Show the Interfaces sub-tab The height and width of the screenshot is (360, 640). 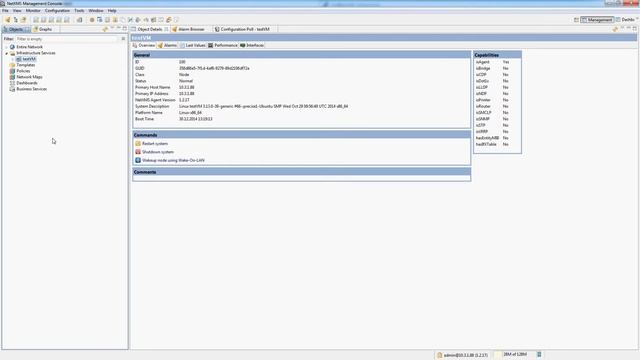252,45
